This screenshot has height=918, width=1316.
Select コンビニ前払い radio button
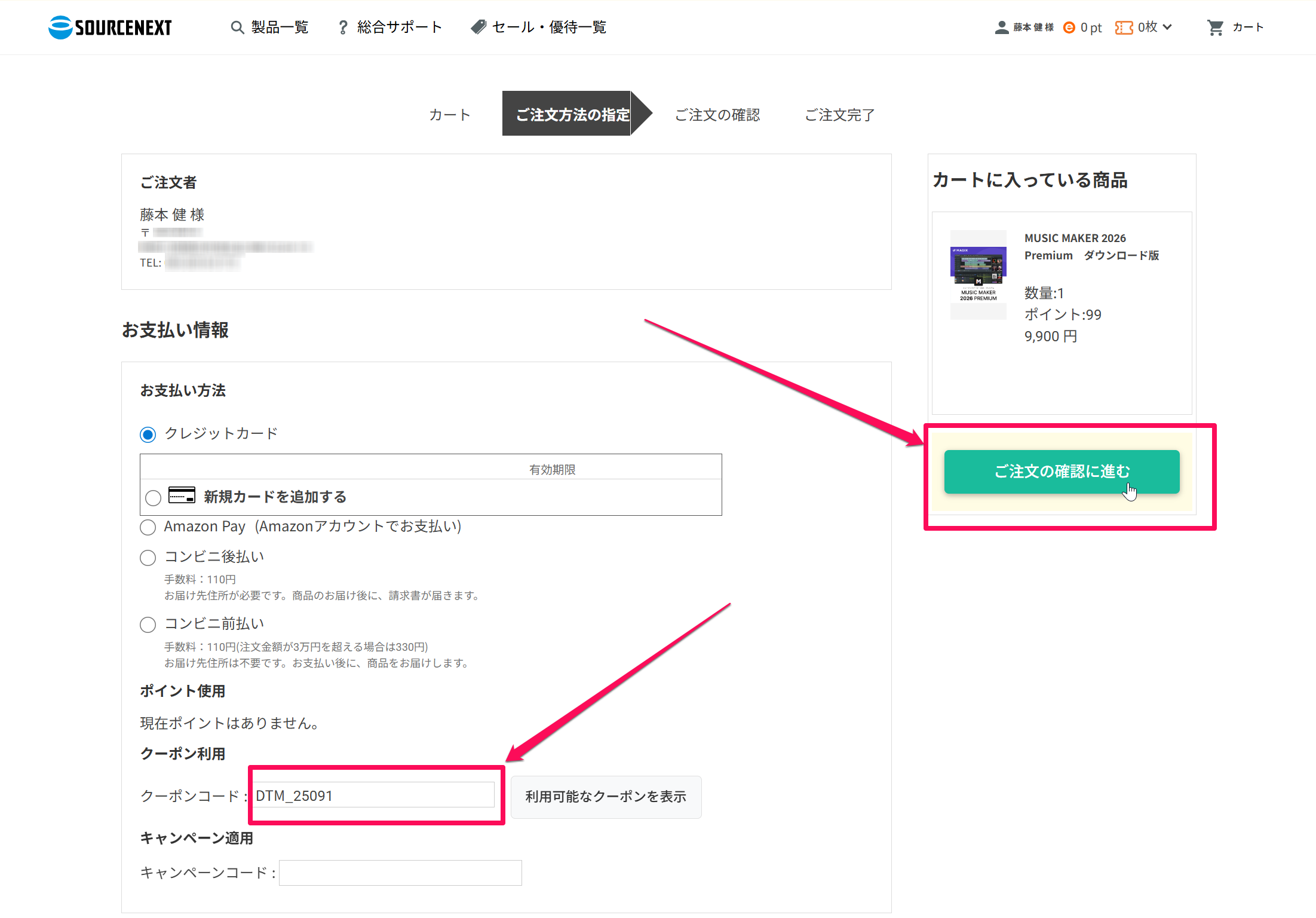[148, 625]
